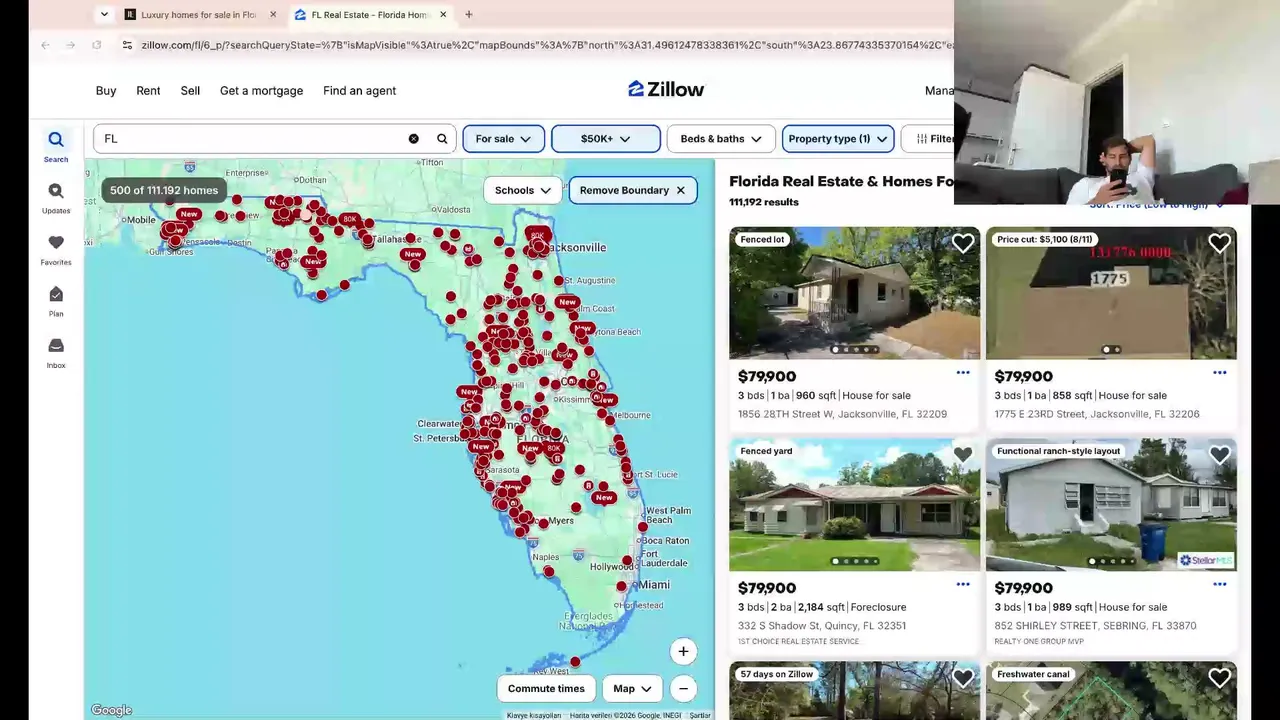This screenshot has height=720, width=1280.
Task: Click the 'Functional ranch-style layout' badge
Action: [x=1058, y=451]
